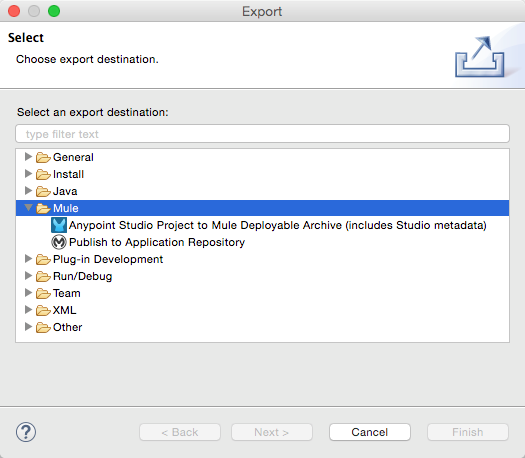Click the Plug-in Development folder icon
525x458 pixels.
43,259
